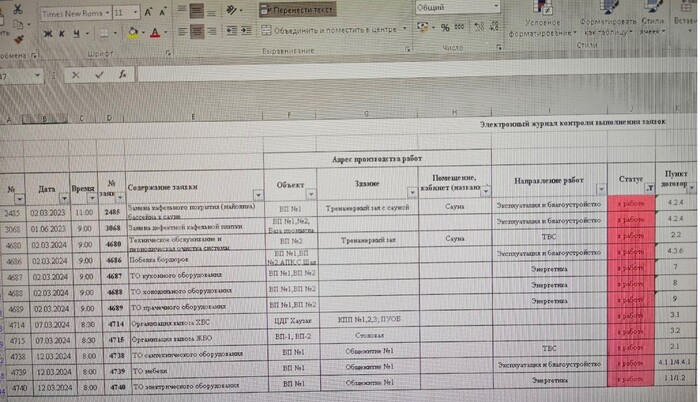Screen dimensions: 700x402
Task: Select request number cell 4686
Action: 113,260
